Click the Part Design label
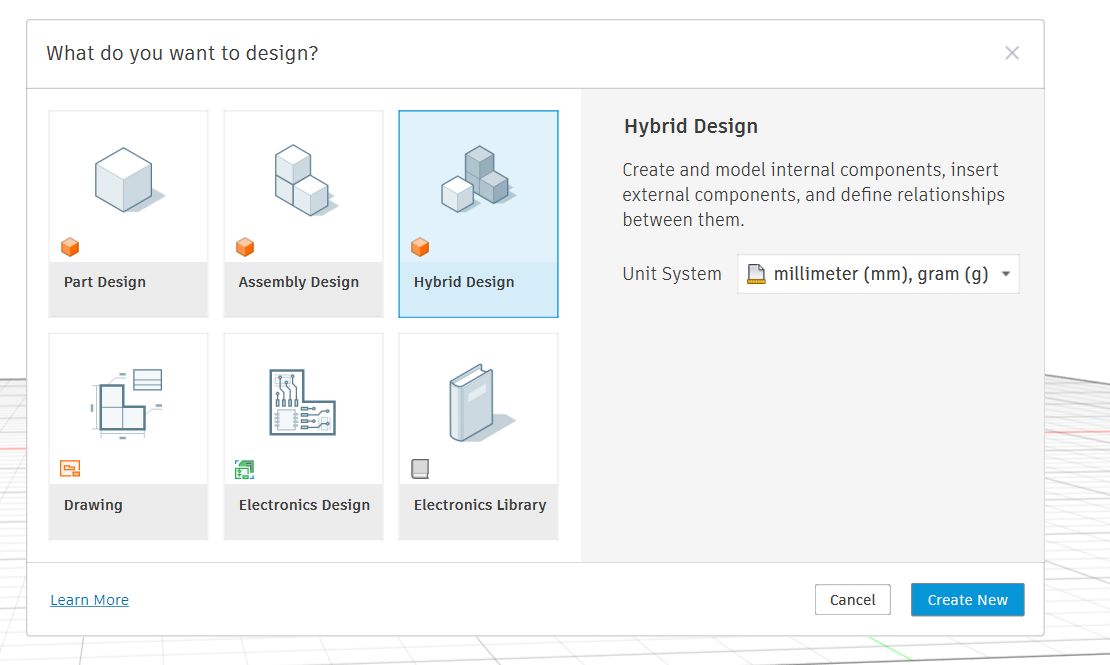Viewport: 1110px width, 665px height. pyautogui.click(x=104, y=281)
